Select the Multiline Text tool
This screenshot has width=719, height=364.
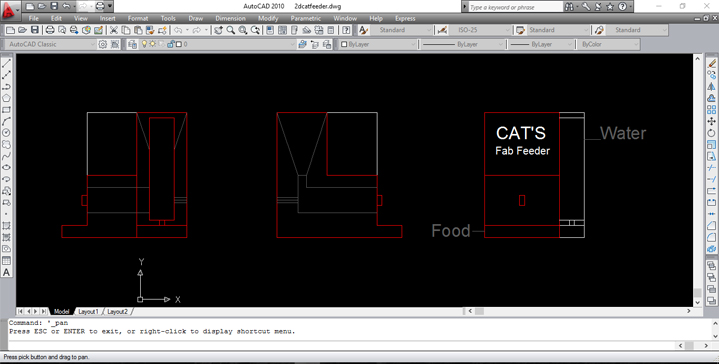point(6,272)
